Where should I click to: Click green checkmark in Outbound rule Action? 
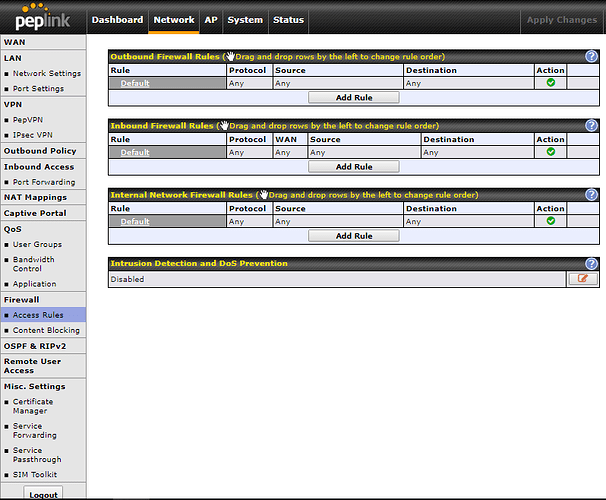(550, 83)
